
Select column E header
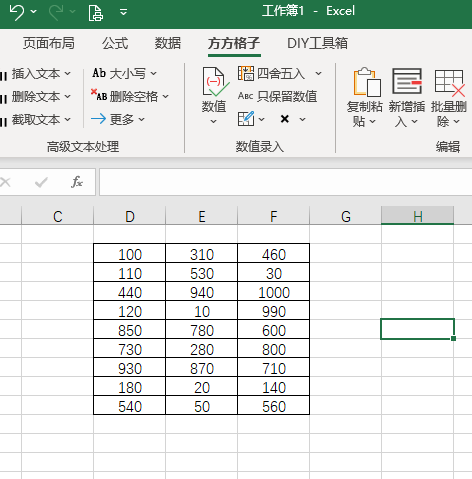[202, 216]
